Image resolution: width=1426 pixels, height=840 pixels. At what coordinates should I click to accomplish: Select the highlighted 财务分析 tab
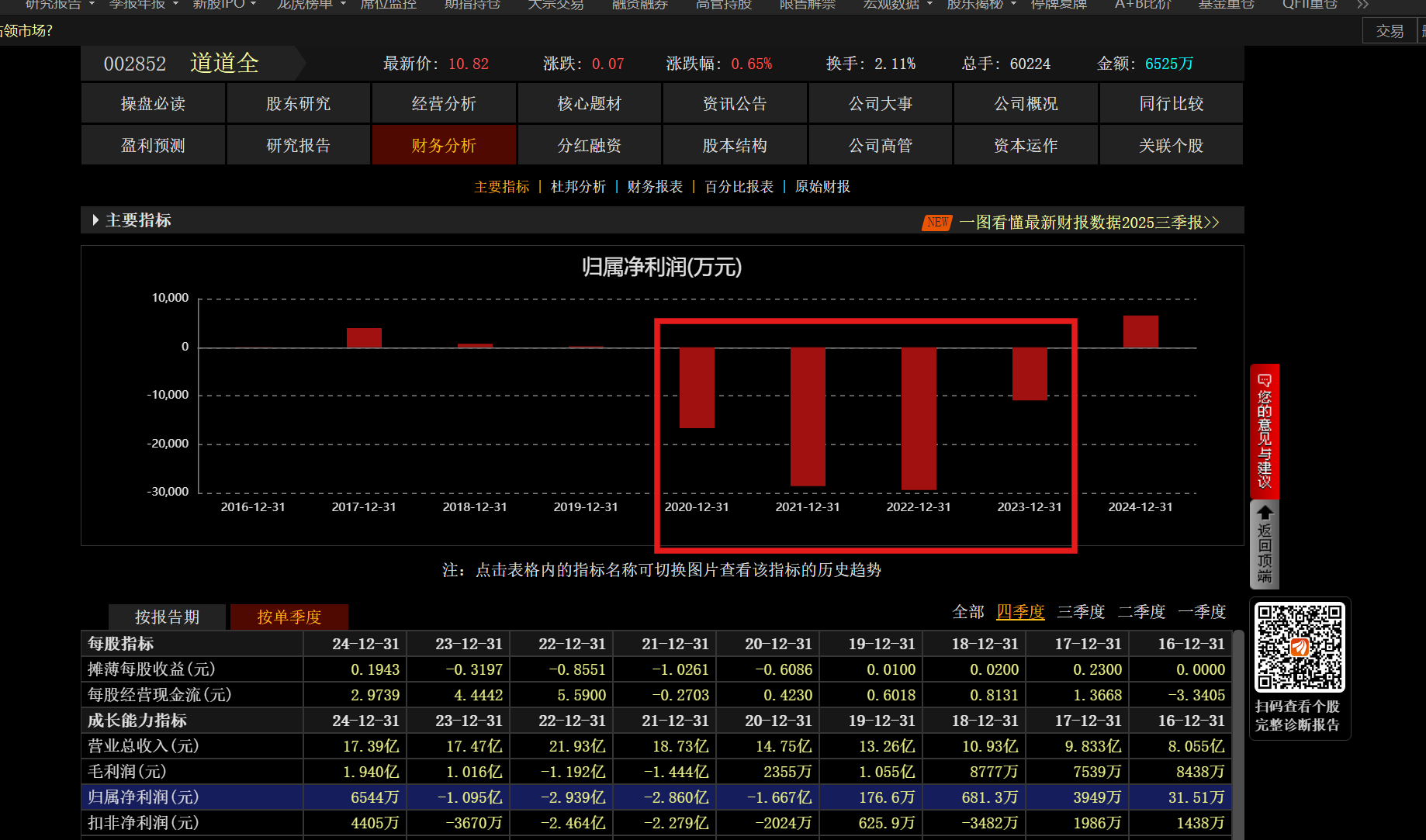click(x=444, y=145)
